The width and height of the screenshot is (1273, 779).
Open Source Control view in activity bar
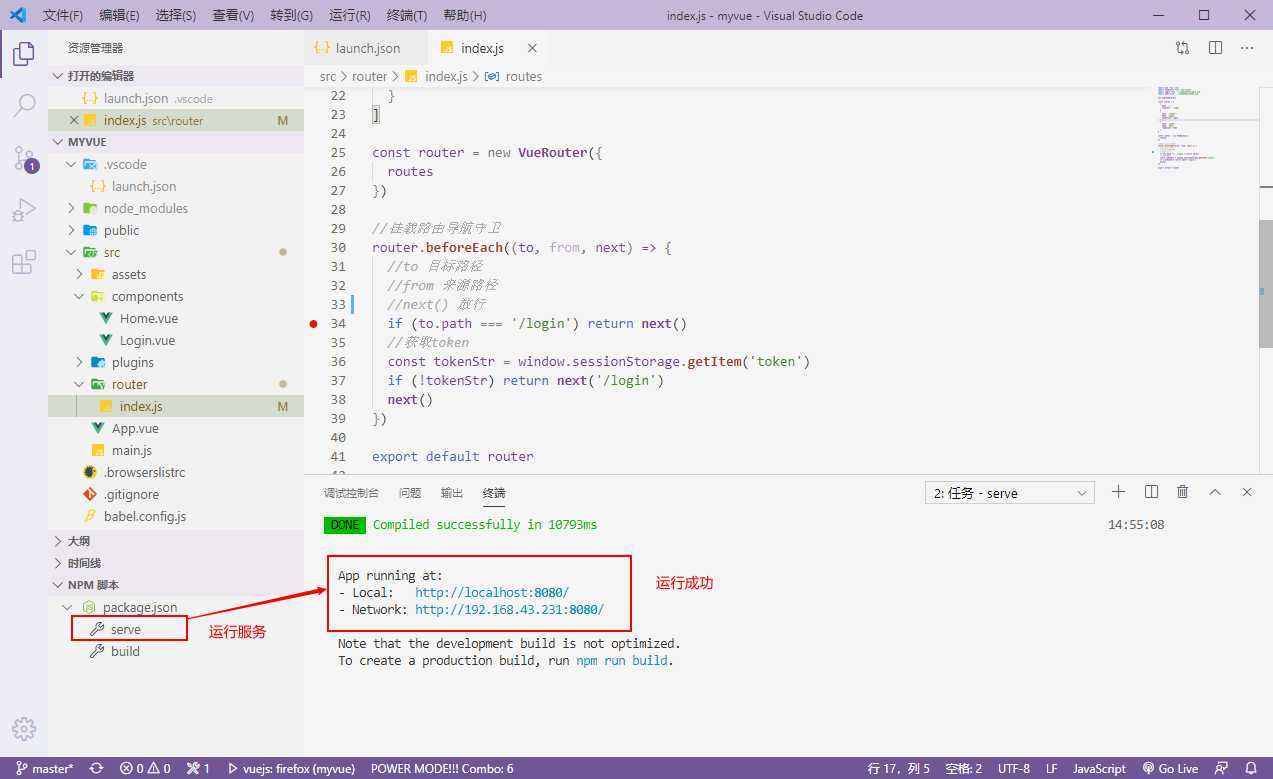point(24,158)
